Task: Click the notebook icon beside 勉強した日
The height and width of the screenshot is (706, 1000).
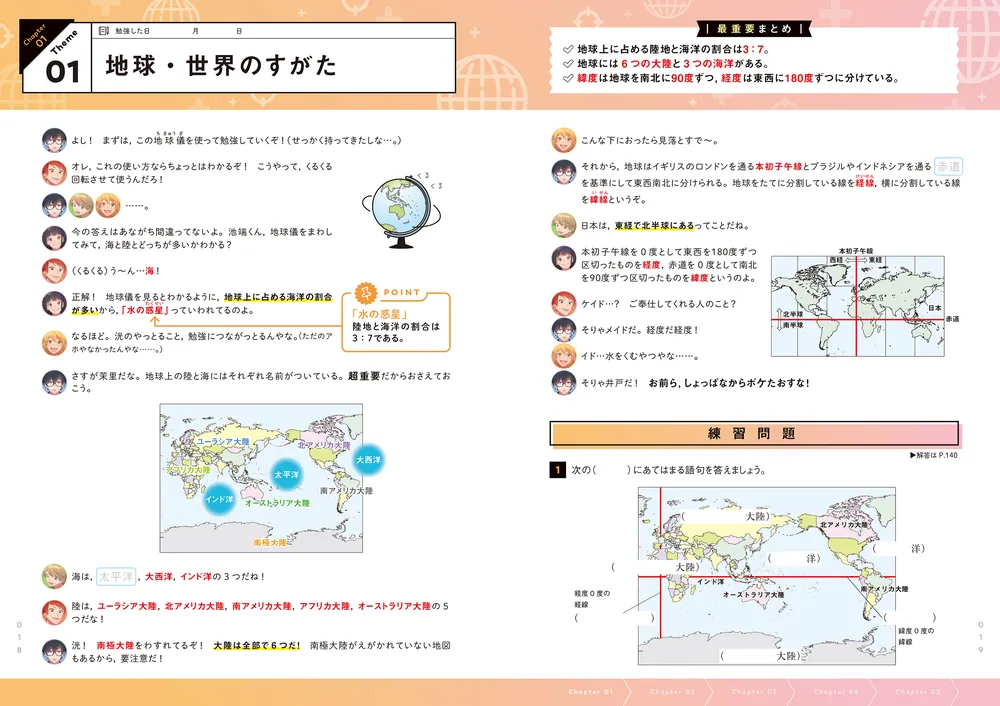Action: pos(104,32)
